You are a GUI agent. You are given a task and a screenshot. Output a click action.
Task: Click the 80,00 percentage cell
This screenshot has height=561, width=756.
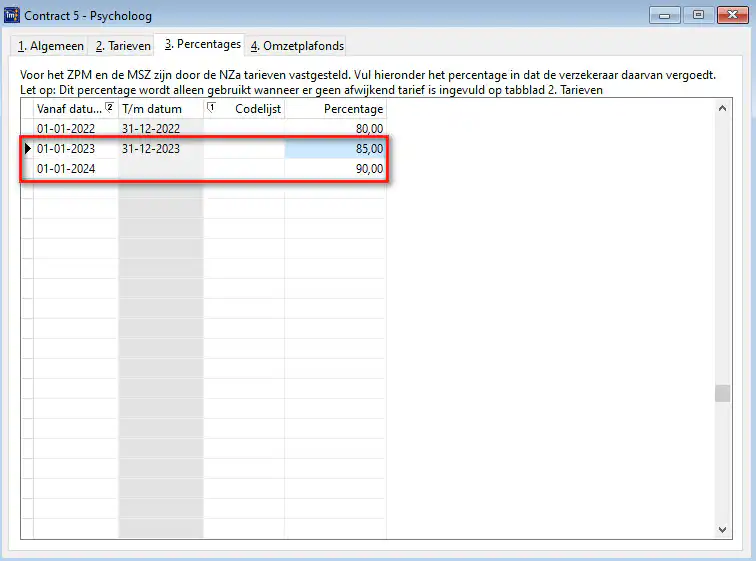click(x=335, y=129)
